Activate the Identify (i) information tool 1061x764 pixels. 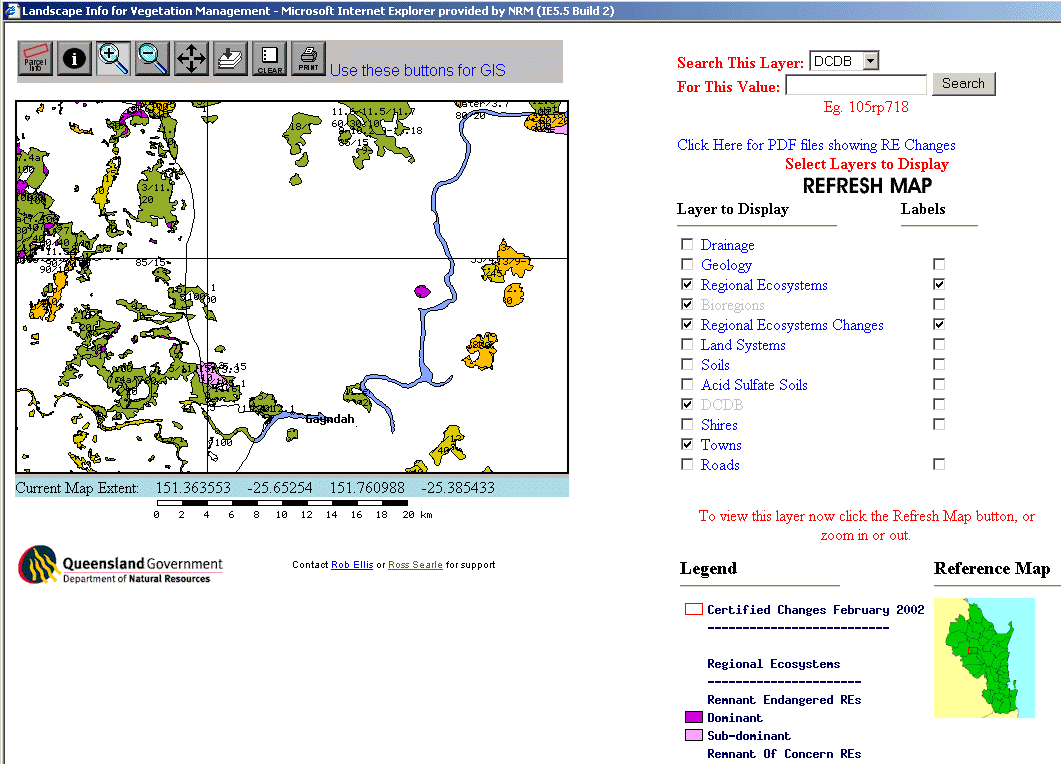click(74, 59)
